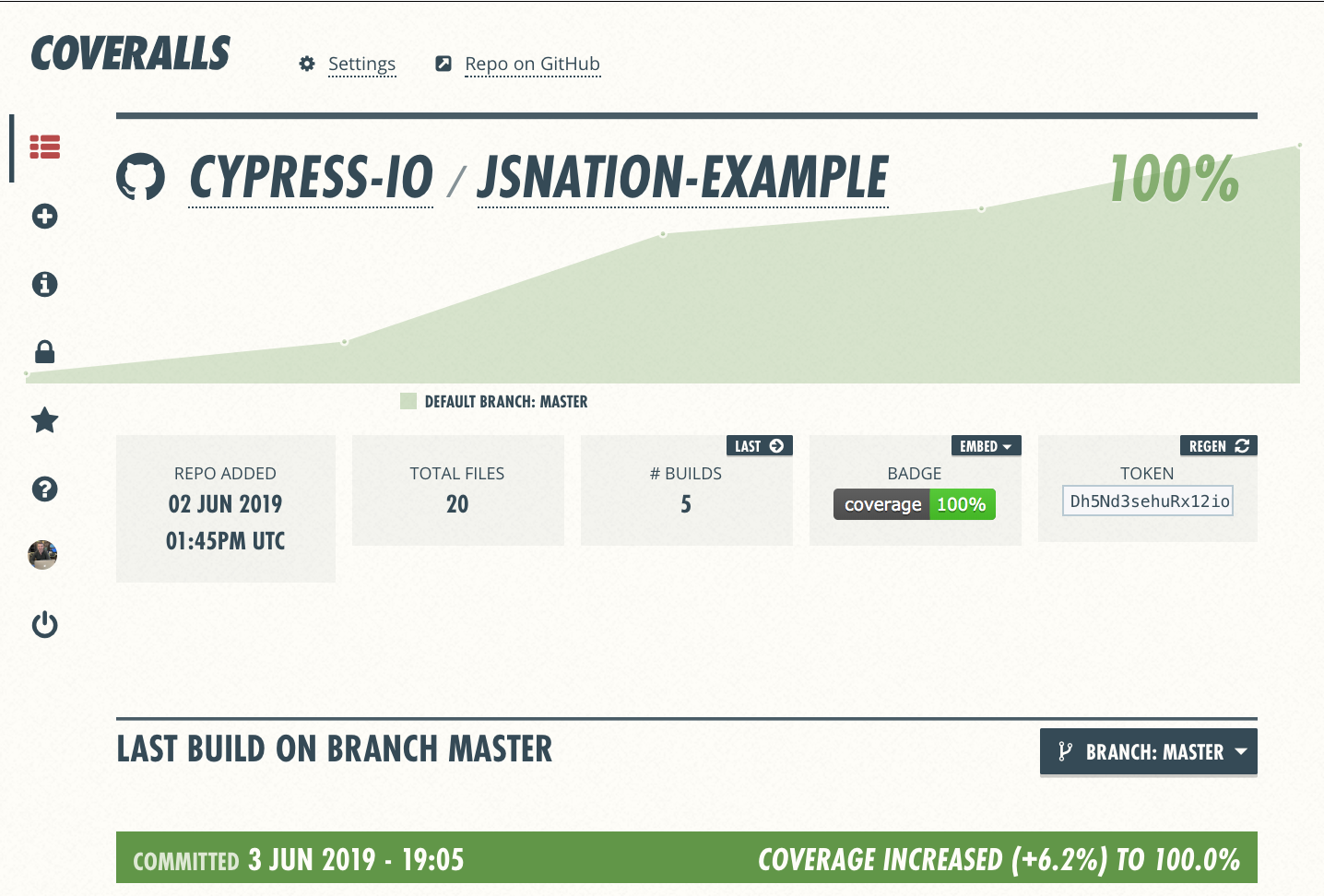Click the Coveralls logo
This screenshot has width=1324, height=896.
130,53
